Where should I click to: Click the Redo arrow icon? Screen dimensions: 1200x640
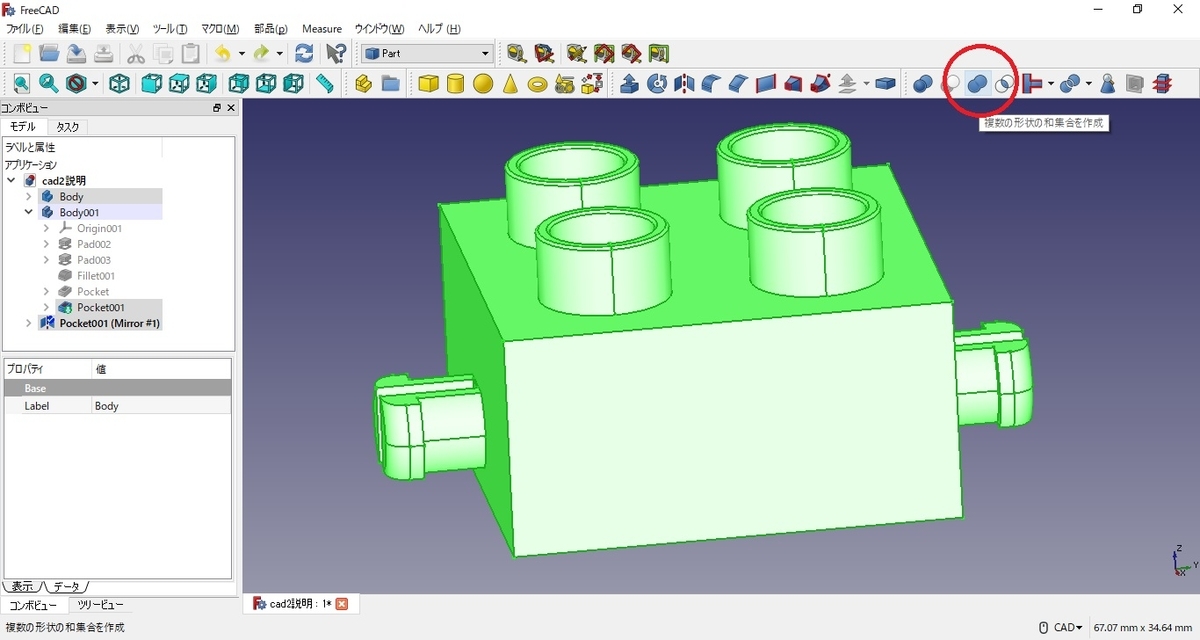(x=261, y=54)
